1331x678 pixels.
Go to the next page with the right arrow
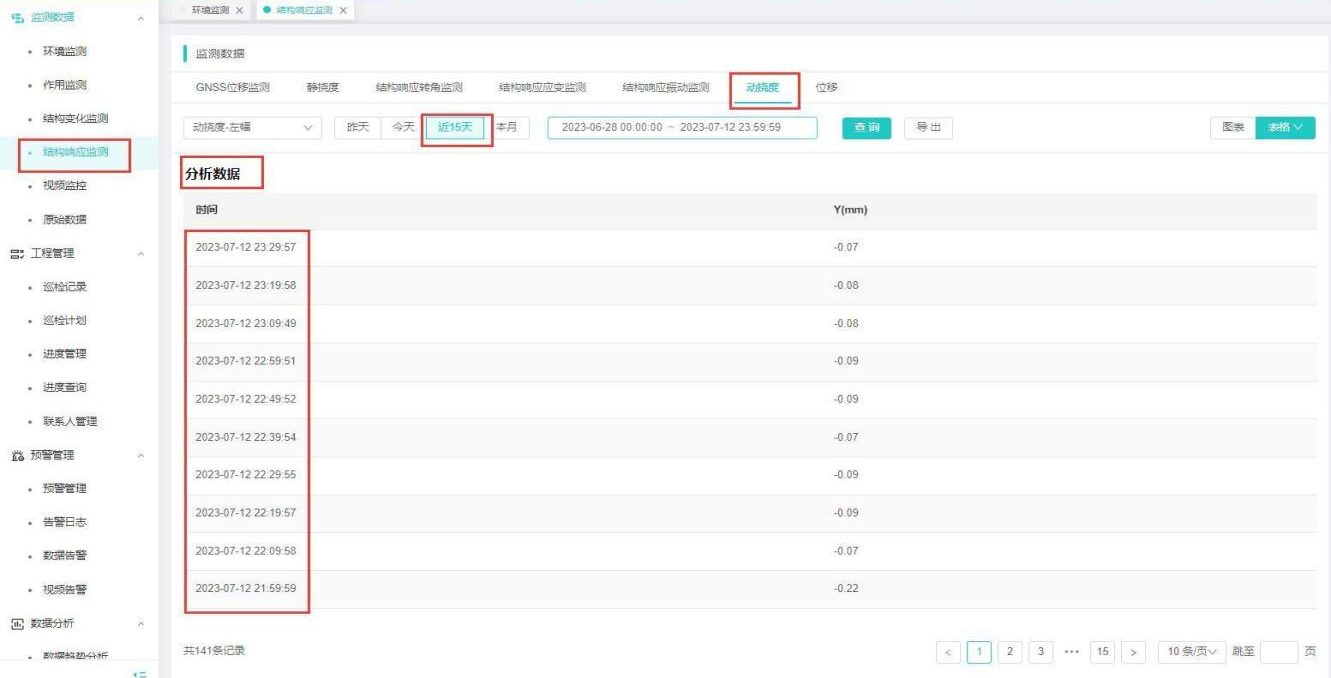pos(1133,652)
